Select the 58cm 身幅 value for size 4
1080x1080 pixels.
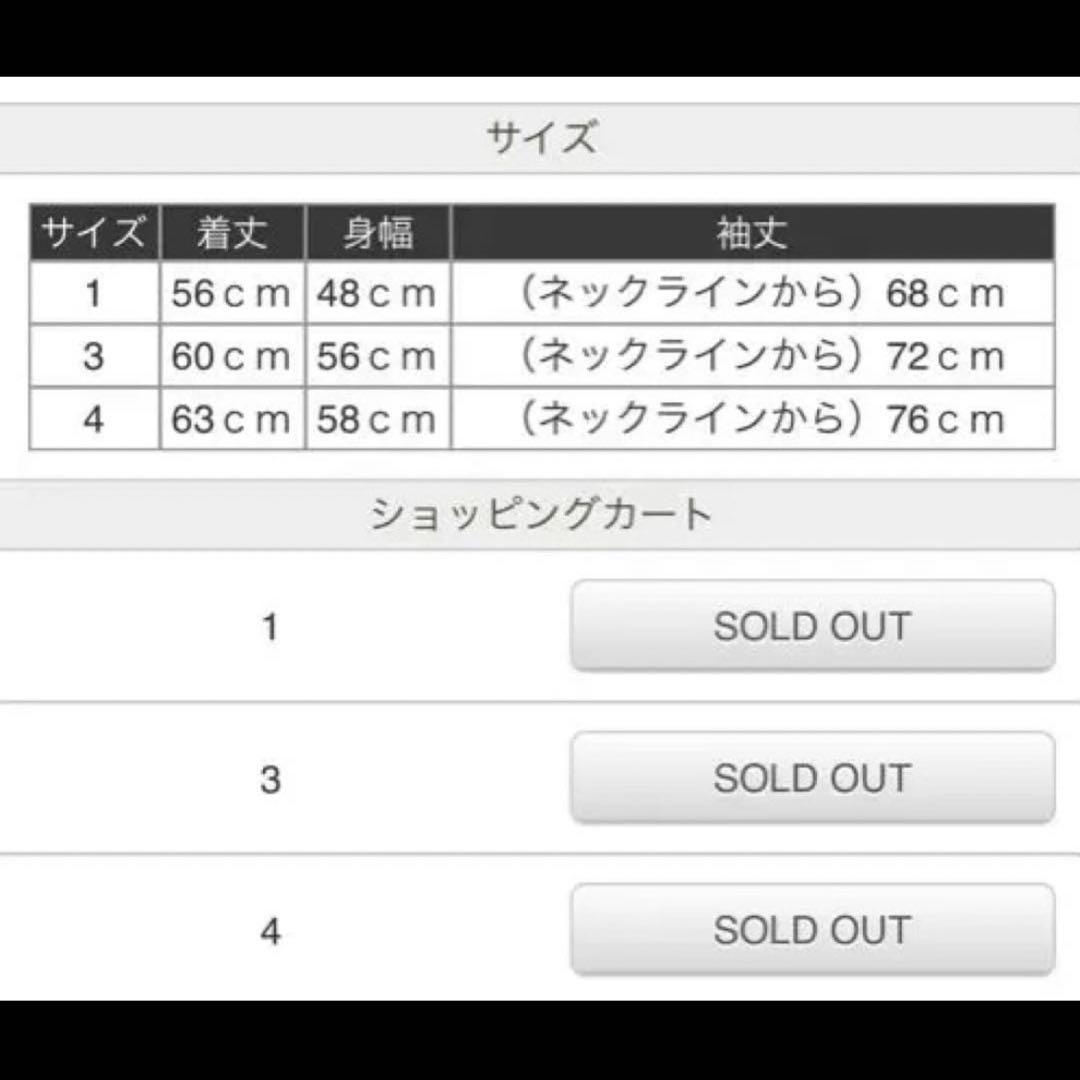(375, 420)
